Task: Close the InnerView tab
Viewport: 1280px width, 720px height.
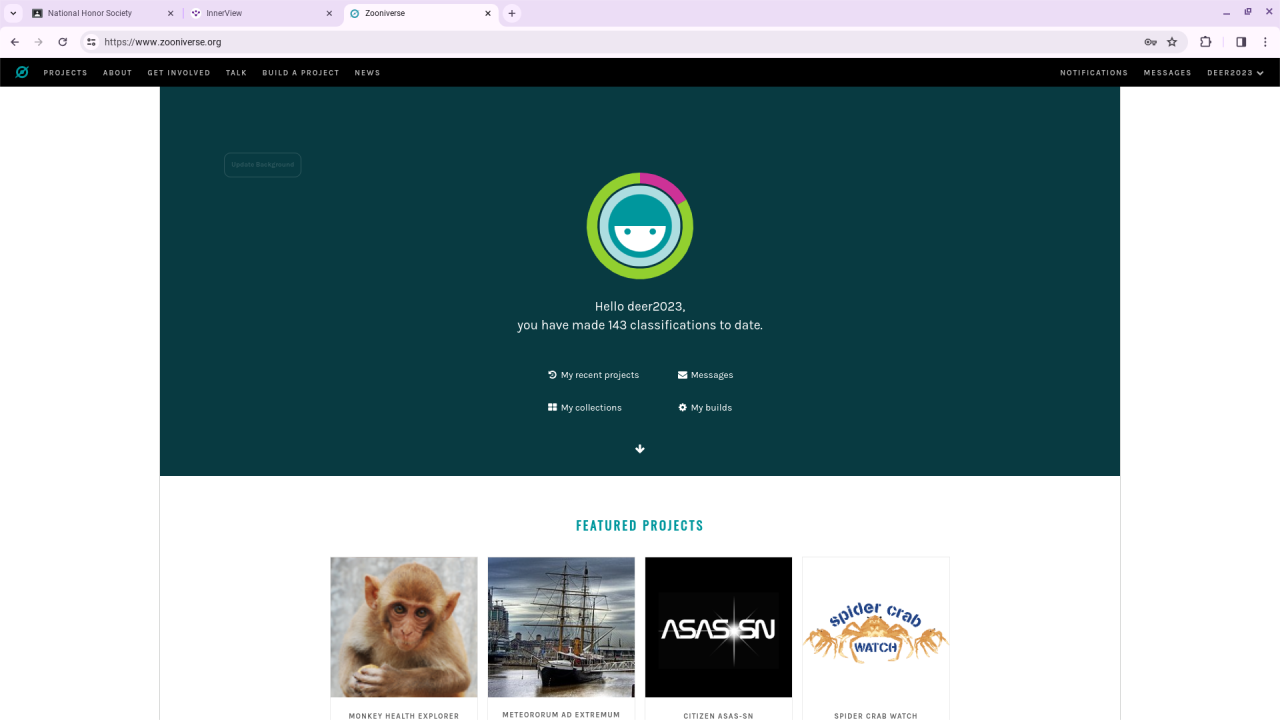Action: (x=329, y=14)
